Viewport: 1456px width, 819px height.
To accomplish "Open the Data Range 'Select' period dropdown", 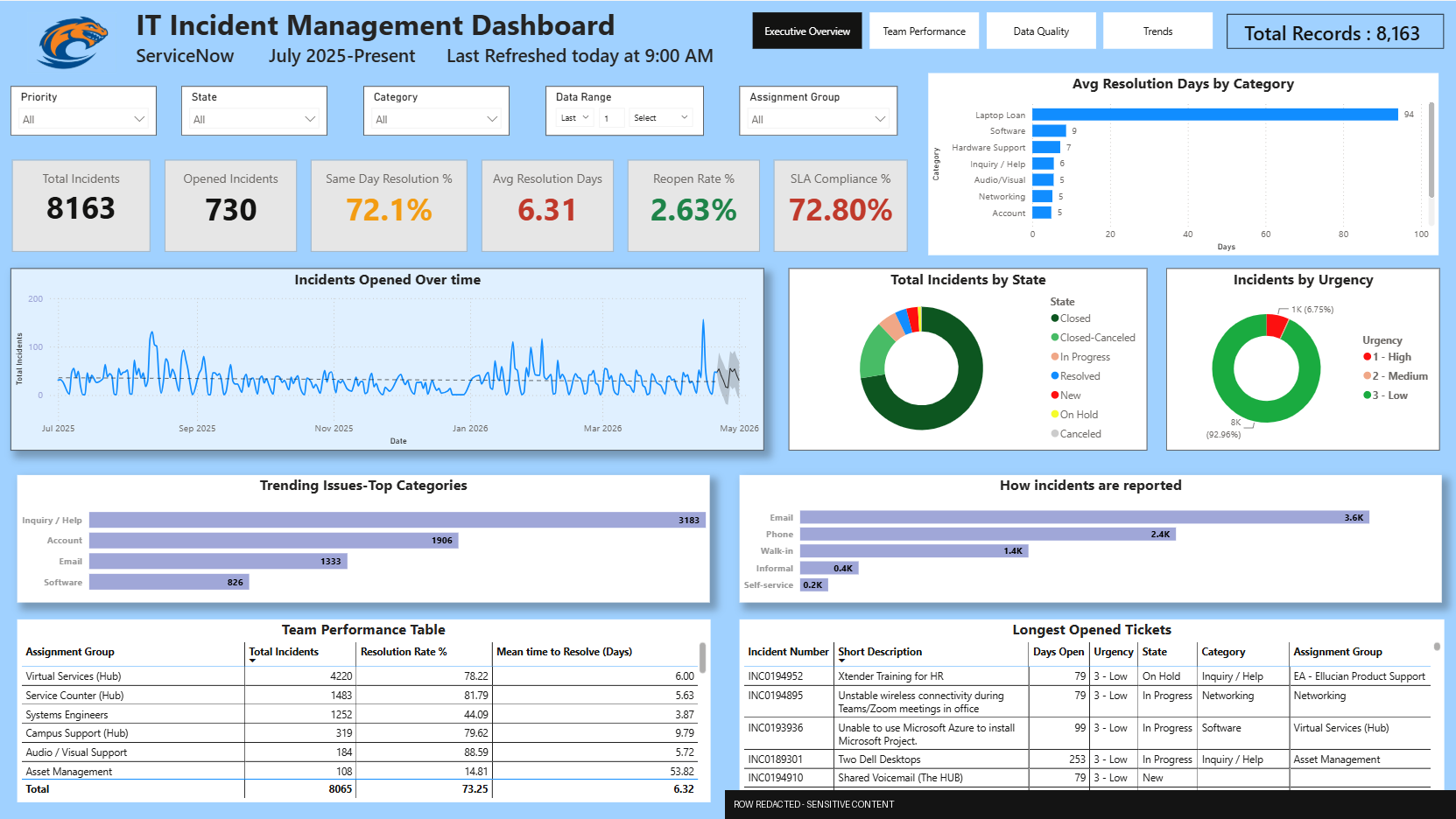I will pyautogui.click(x=661, y=118).
